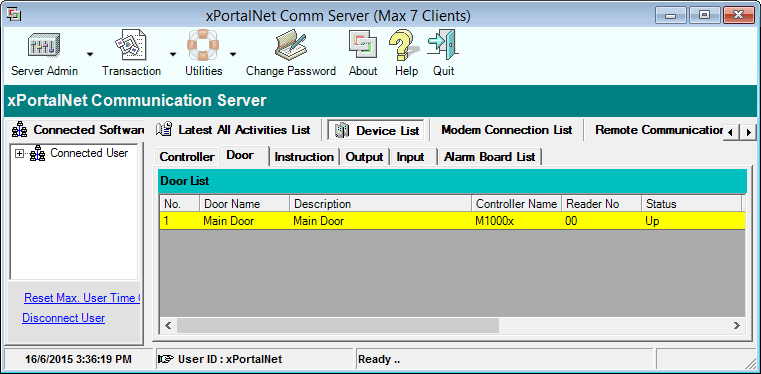Sort by the Description column header
This screenshot has width=761, height=374.
[x=380, y=204]
